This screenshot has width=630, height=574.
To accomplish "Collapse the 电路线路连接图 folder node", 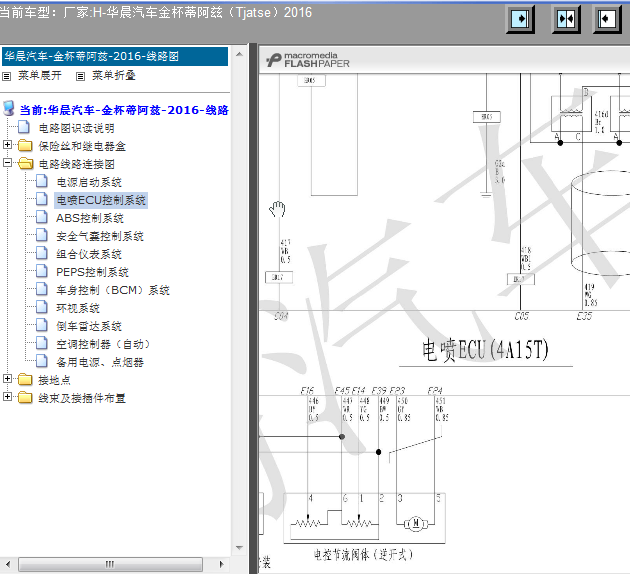I will 7,163.
